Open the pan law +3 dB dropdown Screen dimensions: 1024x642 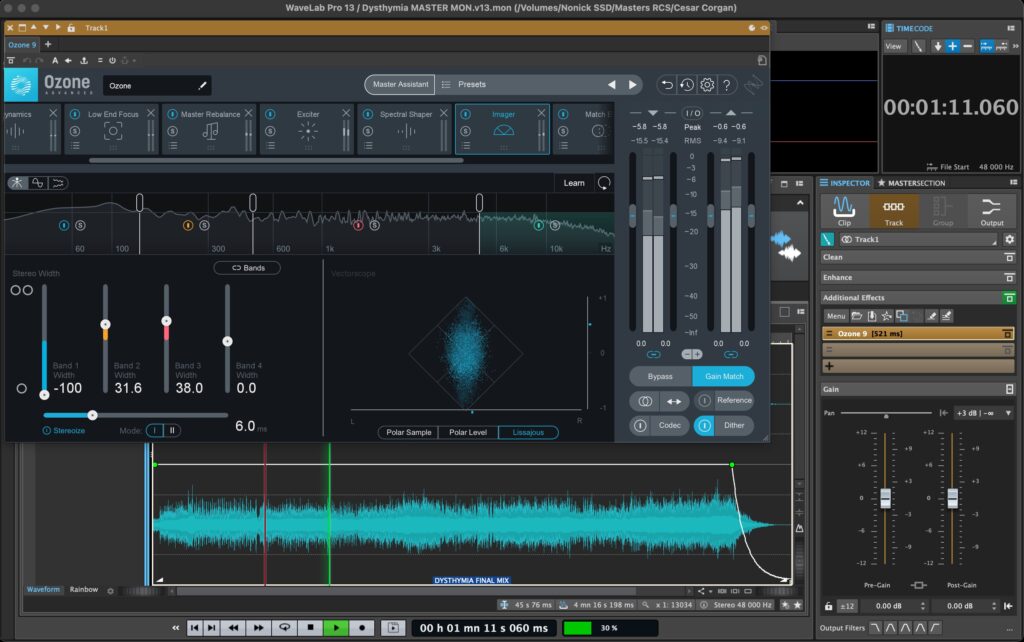click(984, 413)
